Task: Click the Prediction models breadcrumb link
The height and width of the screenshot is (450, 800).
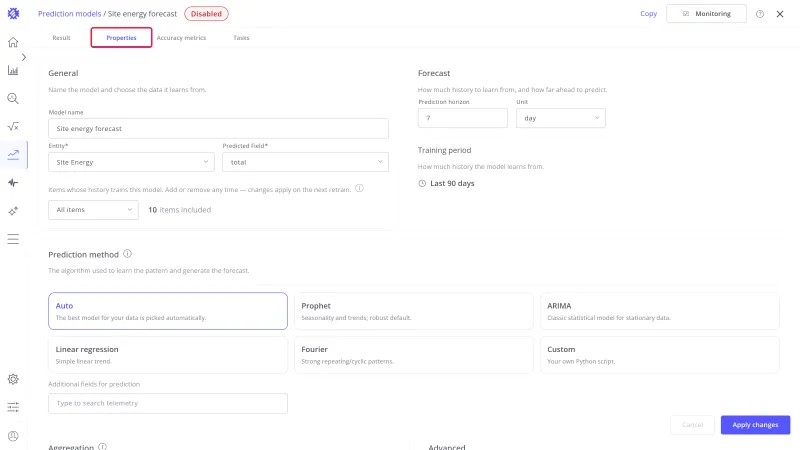Action: click(69, 14)
